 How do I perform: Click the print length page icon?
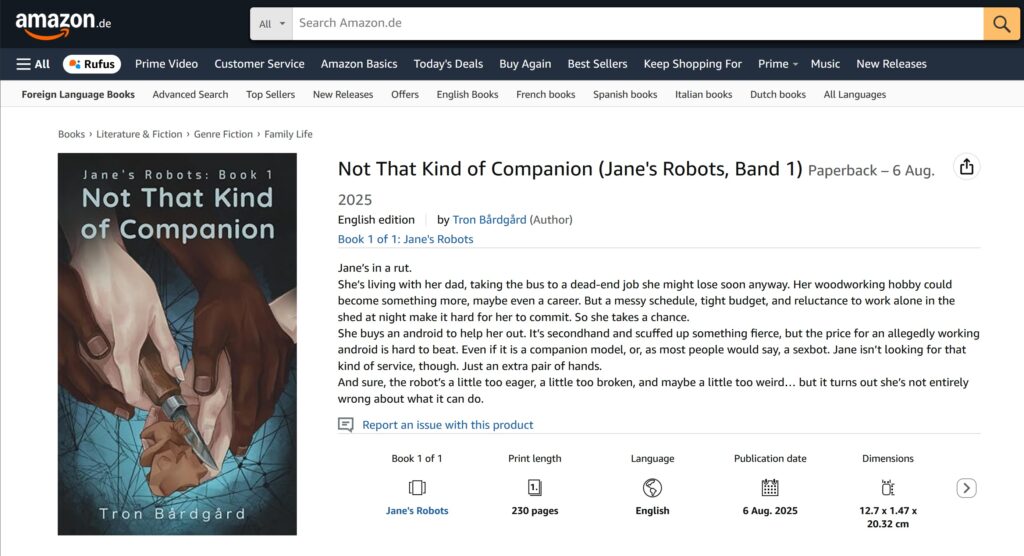click(x=535, y=488)
